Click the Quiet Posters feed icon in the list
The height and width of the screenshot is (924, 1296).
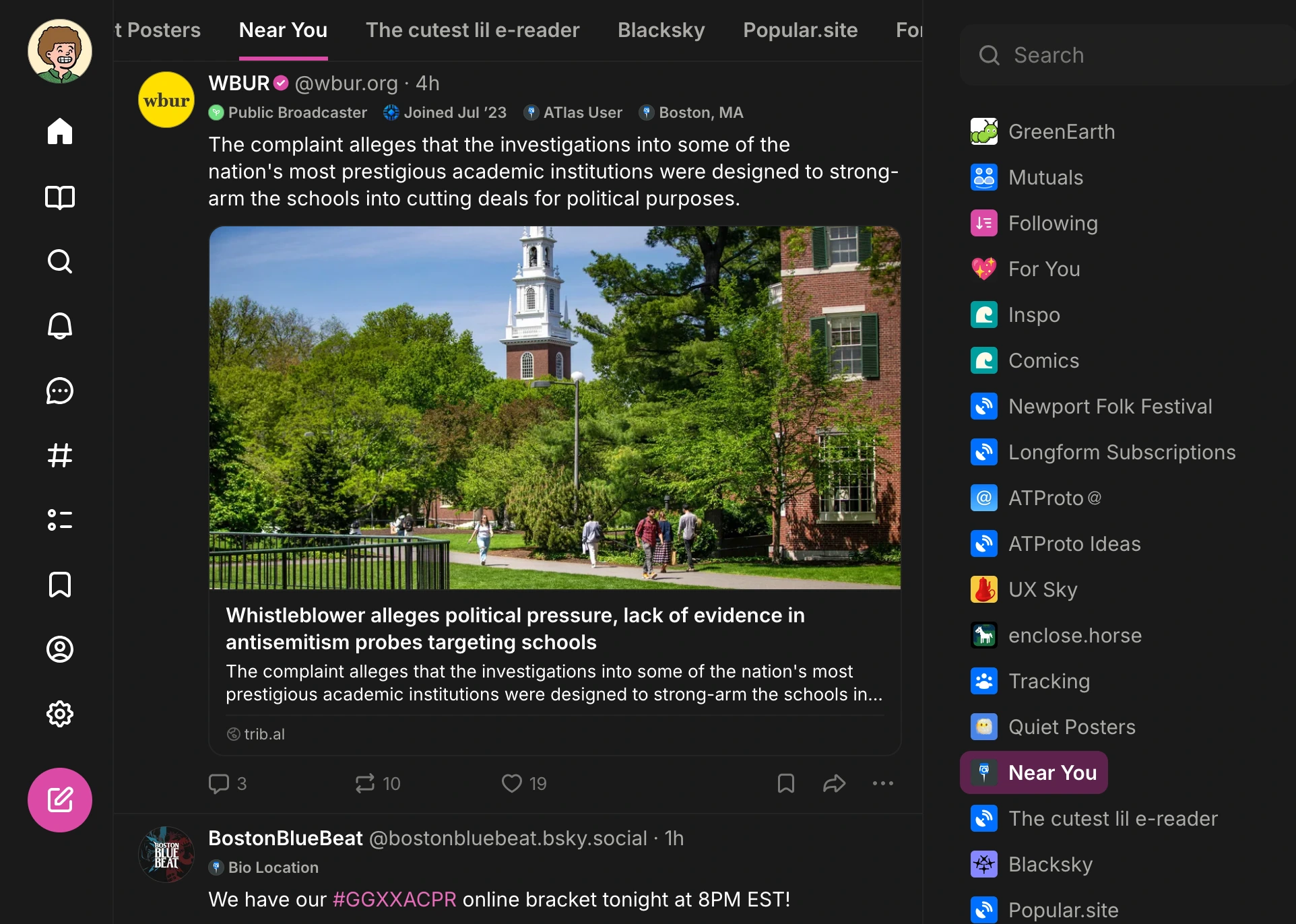984,727
